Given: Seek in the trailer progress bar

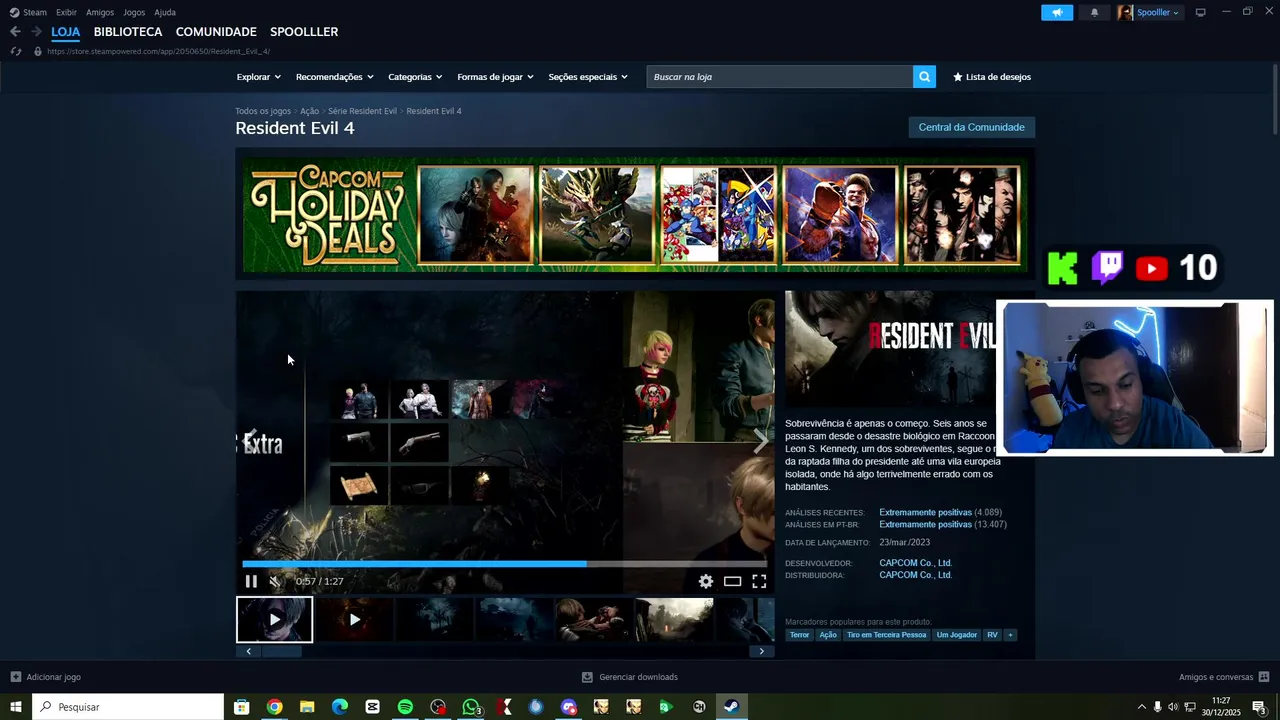Looking at the screenshot, I should click(x=505, y=564).
